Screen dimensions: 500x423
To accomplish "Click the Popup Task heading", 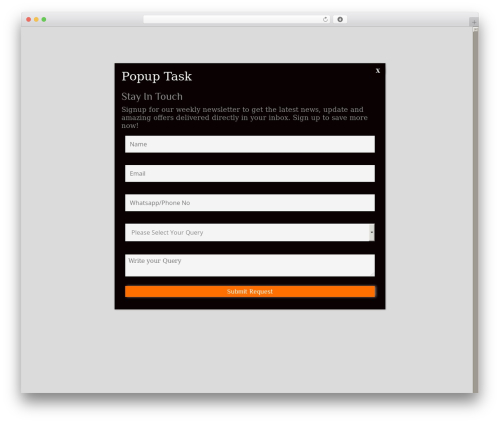I will pos(157,77).
